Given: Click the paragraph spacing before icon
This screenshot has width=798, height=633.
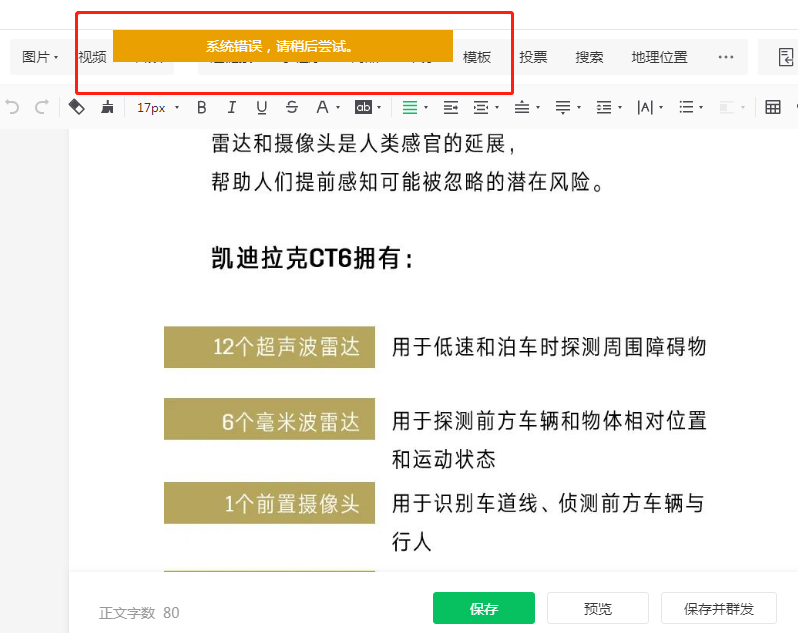Looking at the screenshot, I should 522,107.
